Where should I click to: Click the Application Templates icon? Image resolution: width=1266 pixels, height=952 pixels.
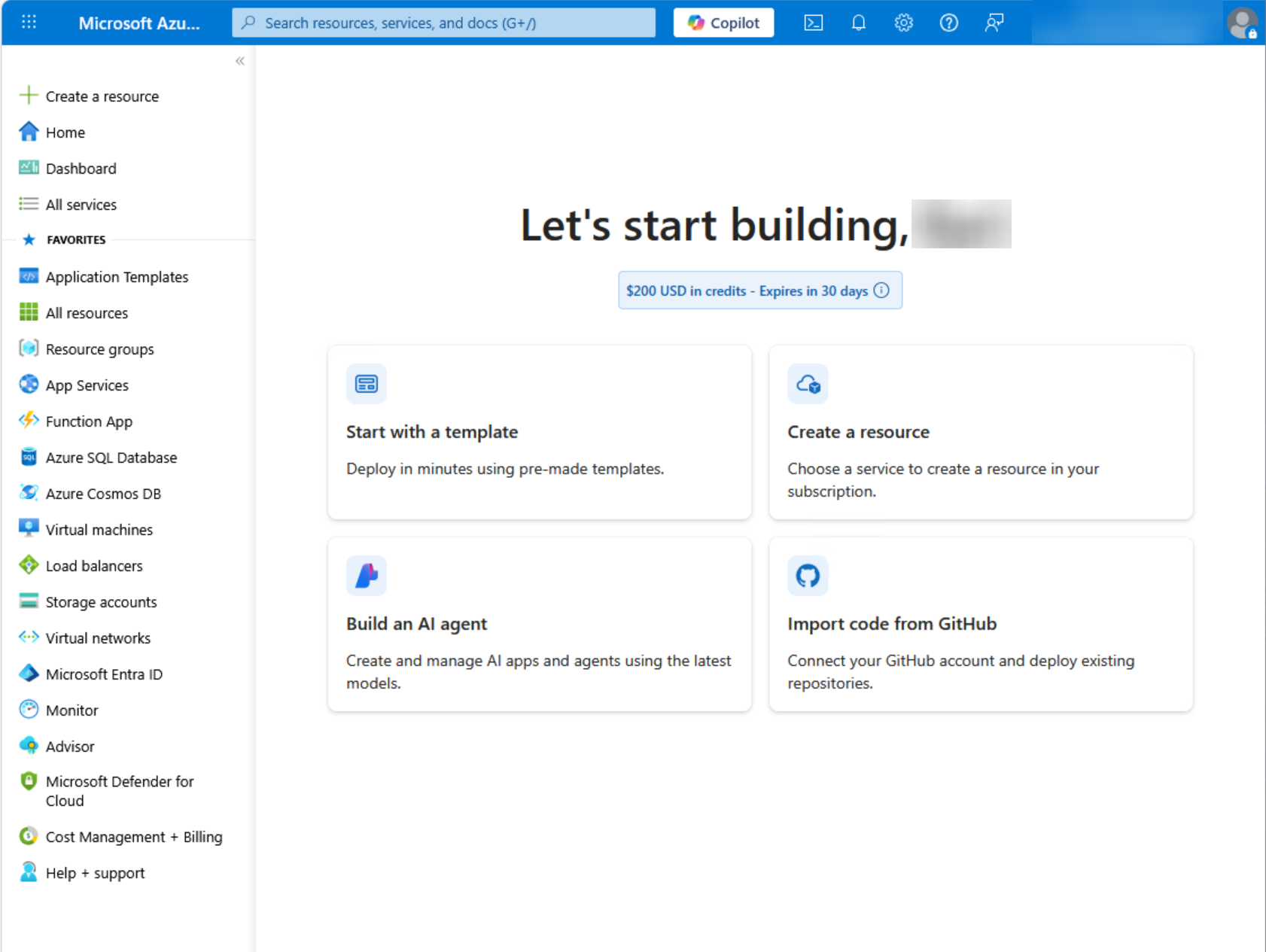coord(29,276)
